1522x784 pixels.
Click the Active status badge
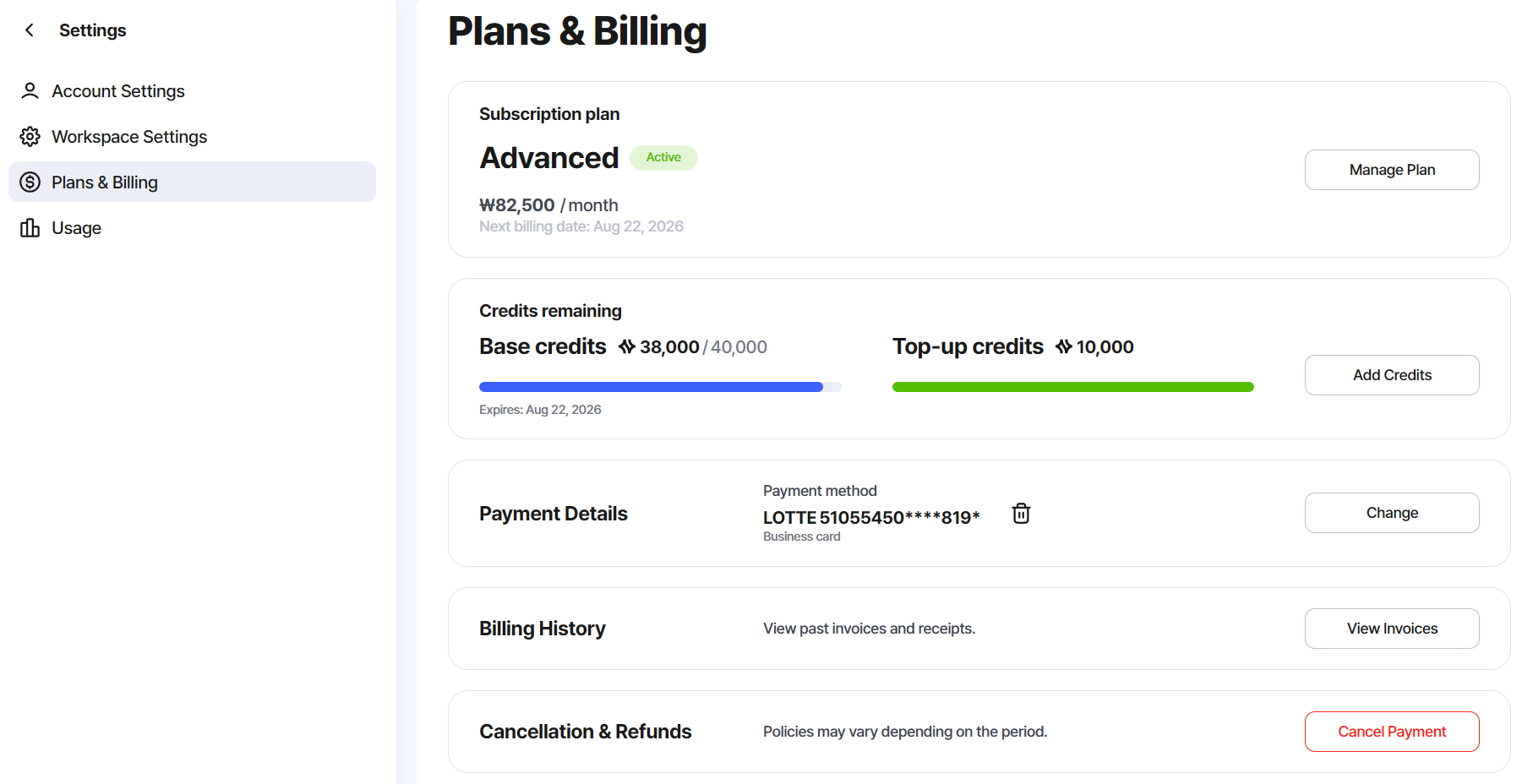coord(663,157)
